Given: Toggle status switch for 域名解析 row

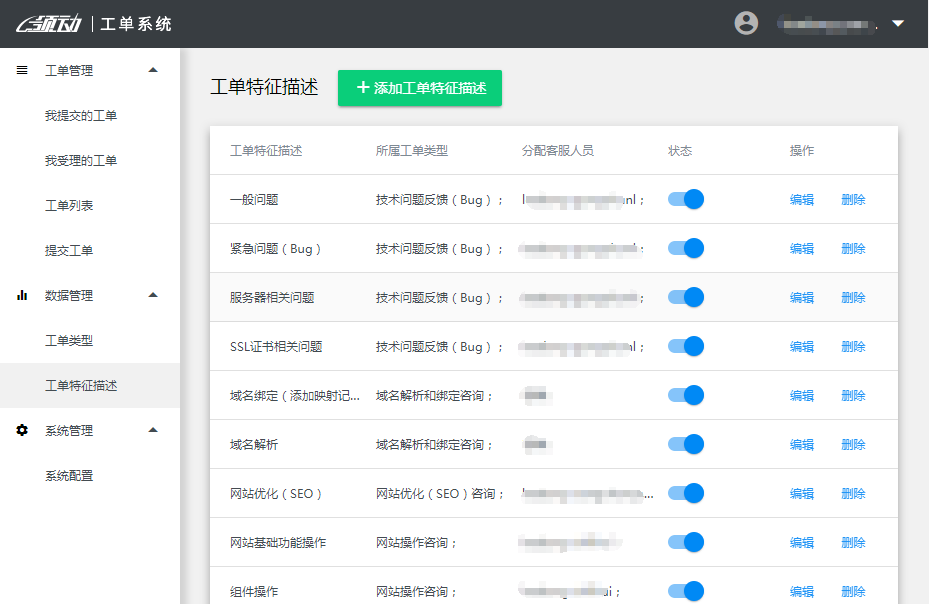Looking at the screenshot, I should pyautogui.click(x=686, y=444).
